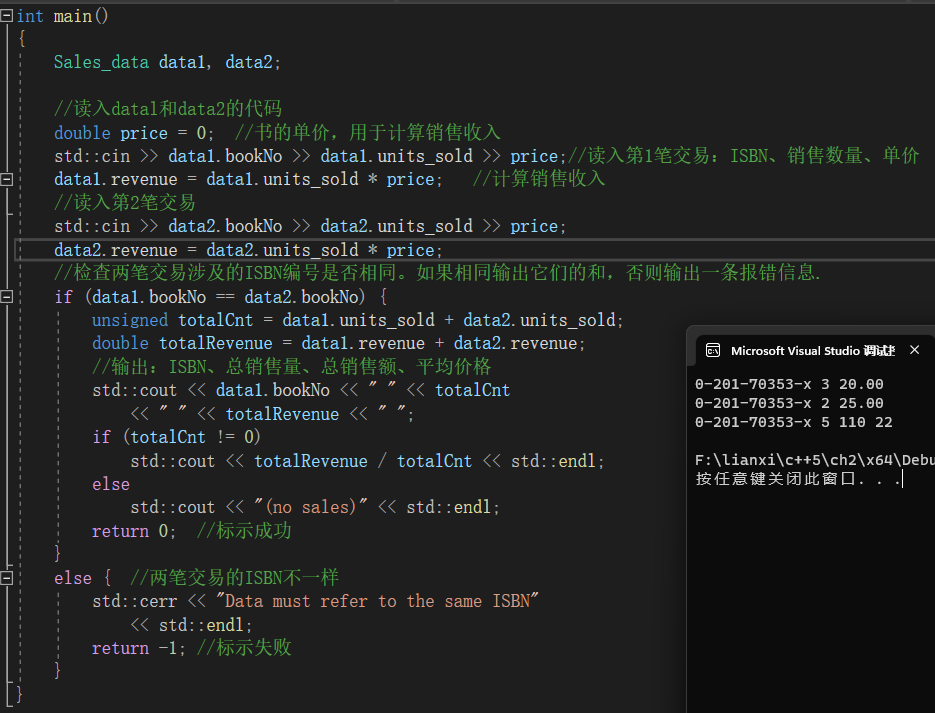Collapse the if (data1.bookNo == data2.bookNo) block
This screenshot has width=935, height=713.
tap(8, 297)
